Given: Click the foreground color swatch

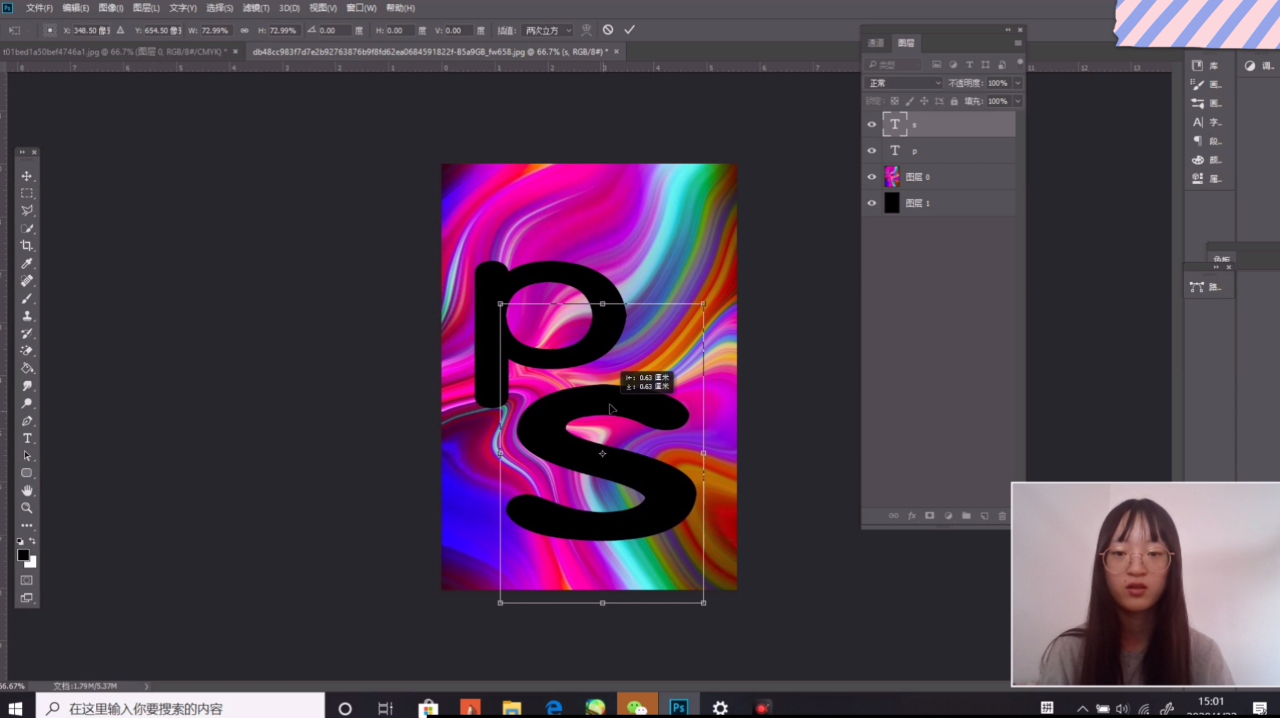Looking at the screenshot, I should 23,555.
